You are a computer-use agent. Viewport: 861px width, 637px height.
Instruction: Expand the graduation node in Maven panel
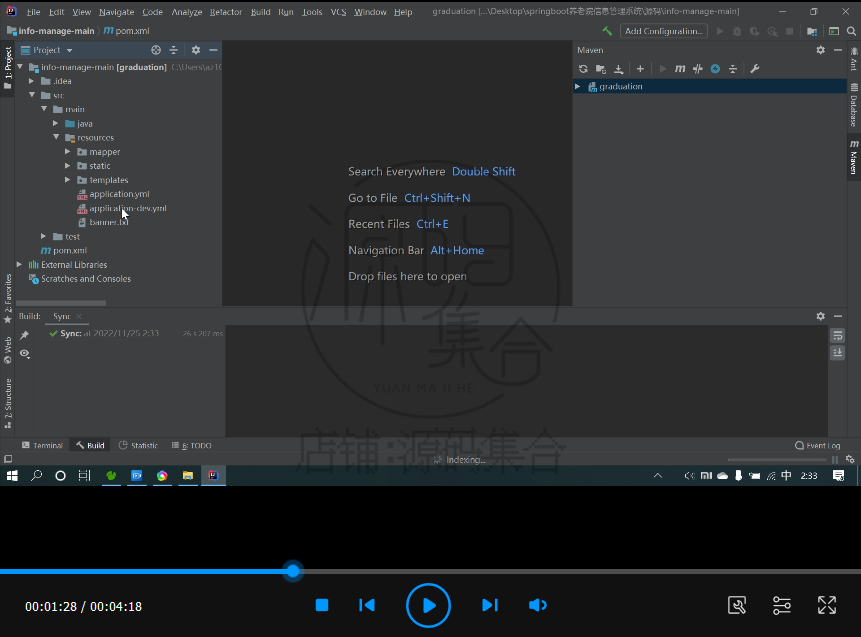click(577, 86)
